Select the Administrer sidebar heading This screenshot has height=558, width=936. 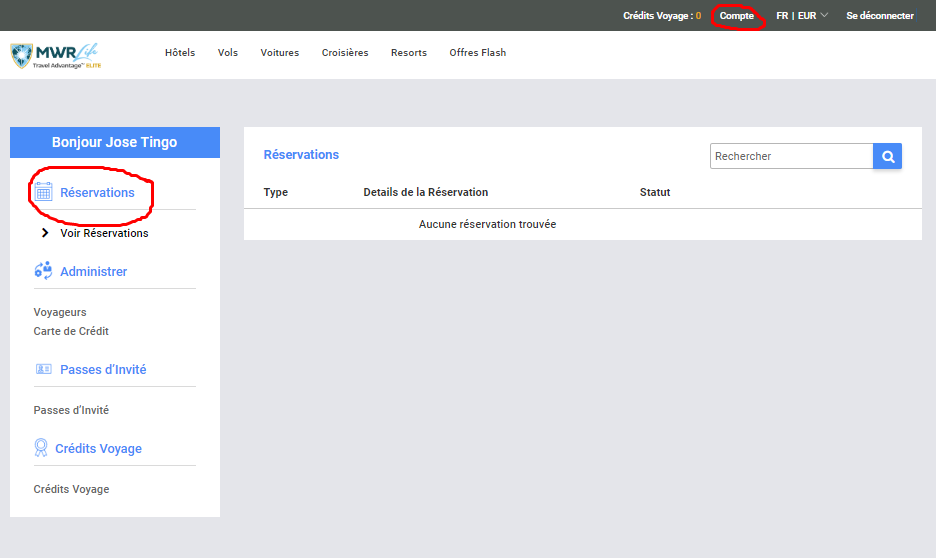(94, 272)
